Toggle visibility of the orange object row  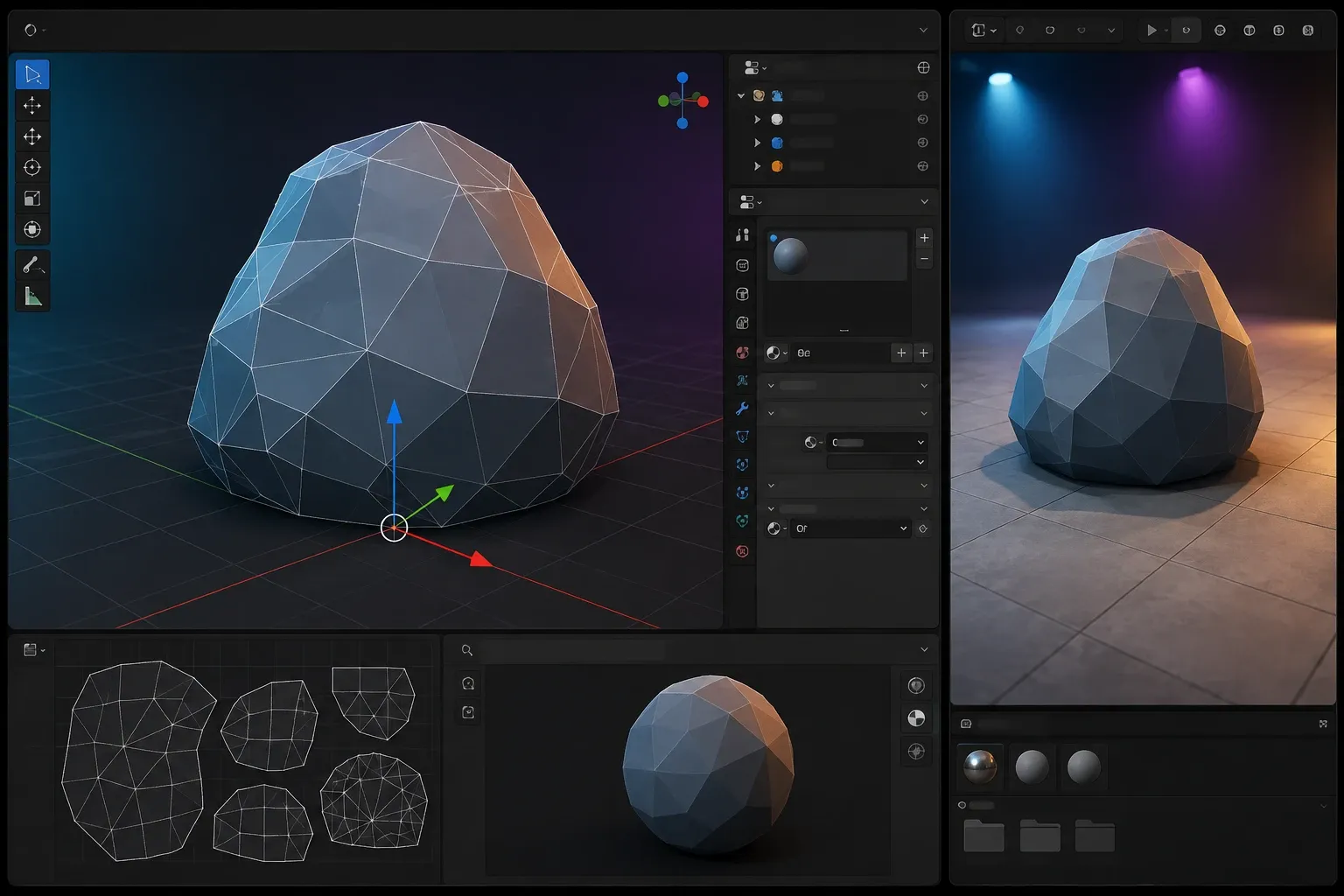pyautogui.click(x=922, y=166)
